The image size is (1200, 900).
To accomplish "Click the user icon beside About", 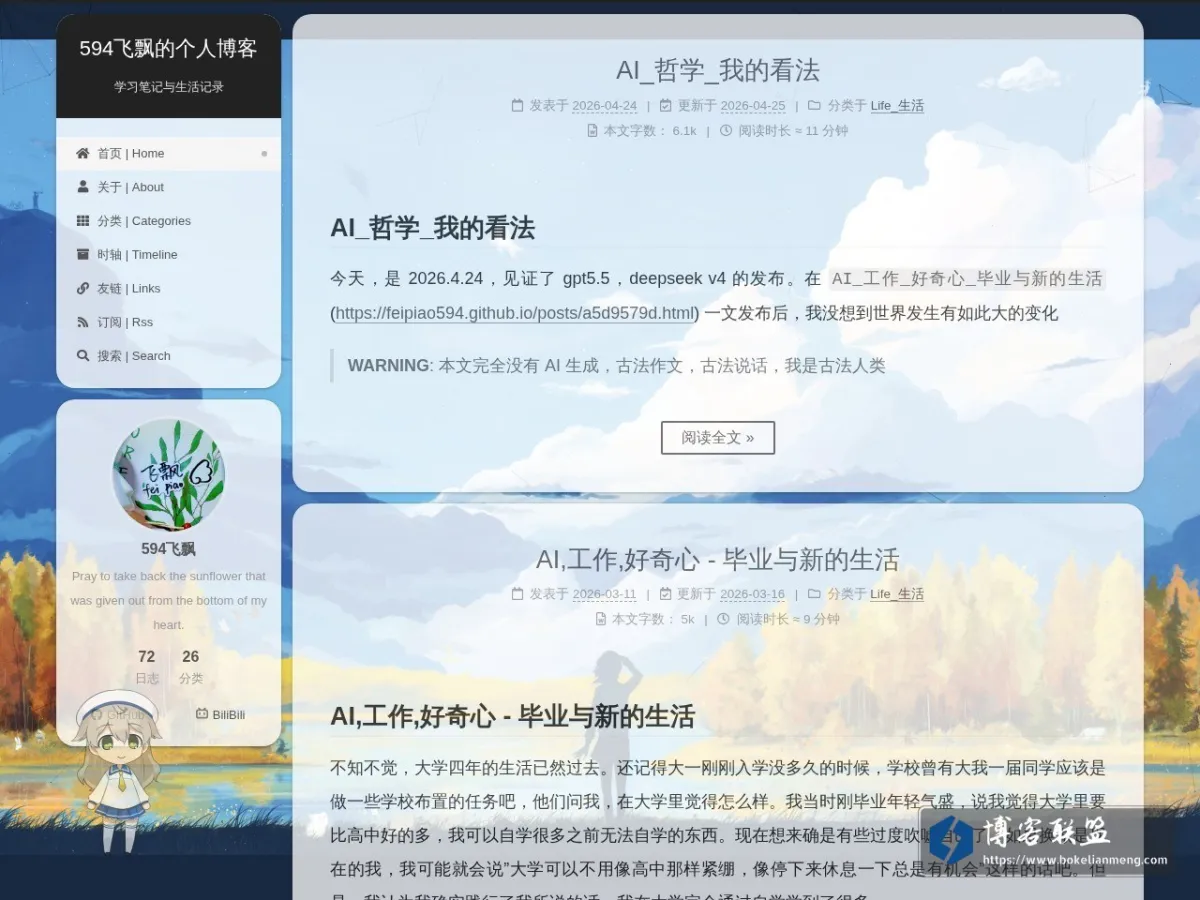I will [x=83, y=187].
